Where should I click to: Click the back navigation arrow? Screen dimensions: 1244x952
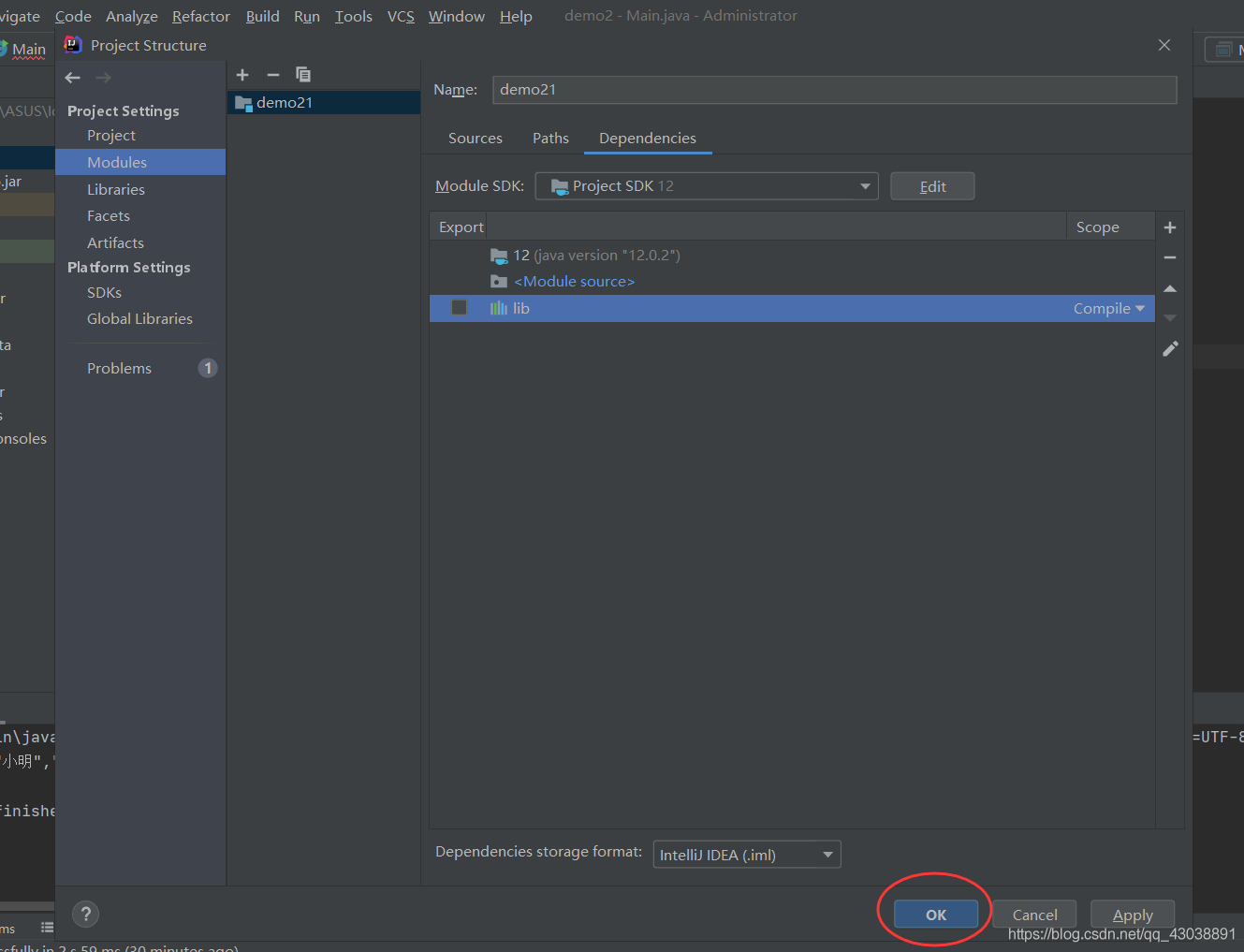(73, 78)
